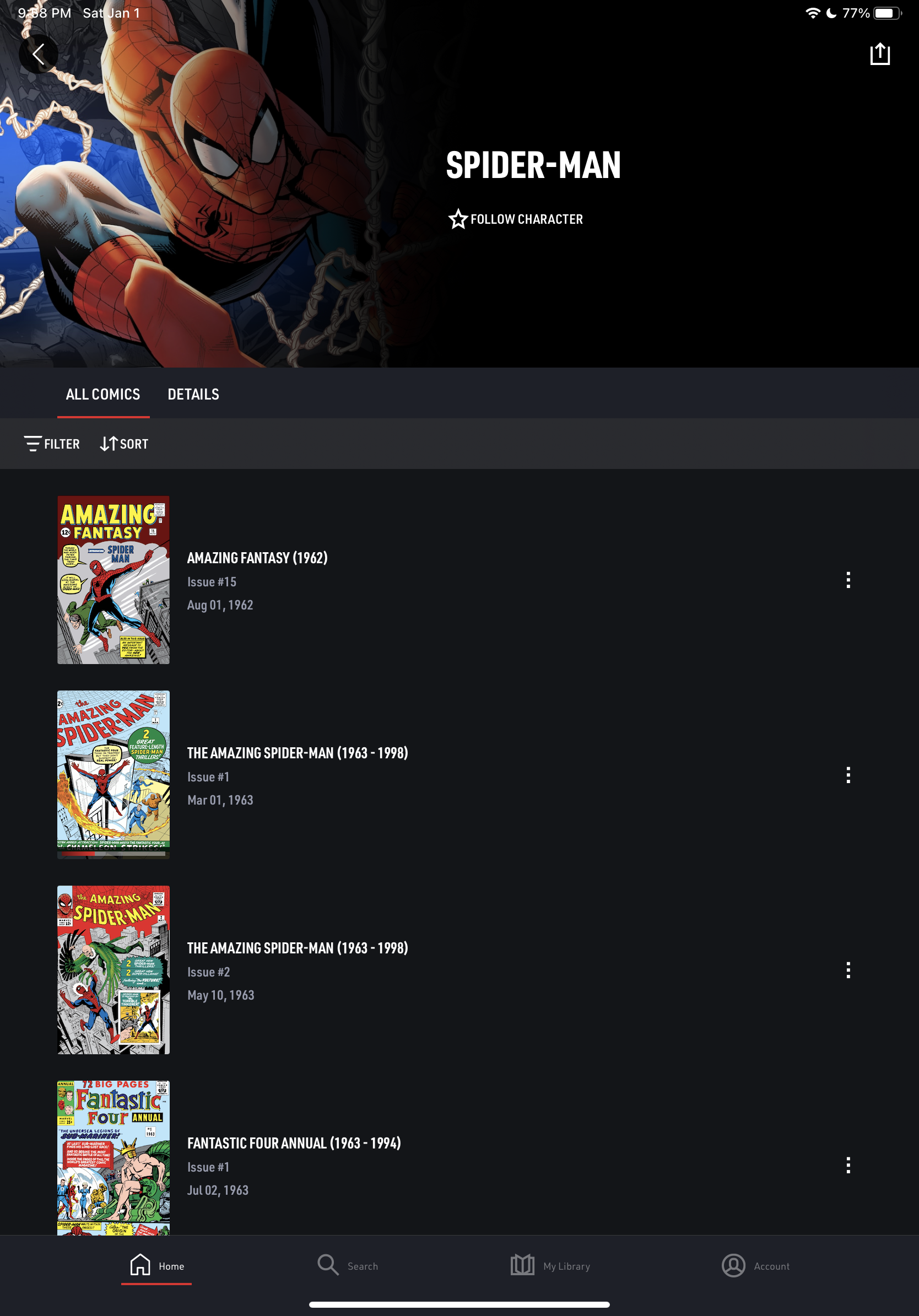The width and height of the screenshot is (919, 1316).
Task: Open the share sheet icon
Action: pyautogui.click(x=879, y=54)
